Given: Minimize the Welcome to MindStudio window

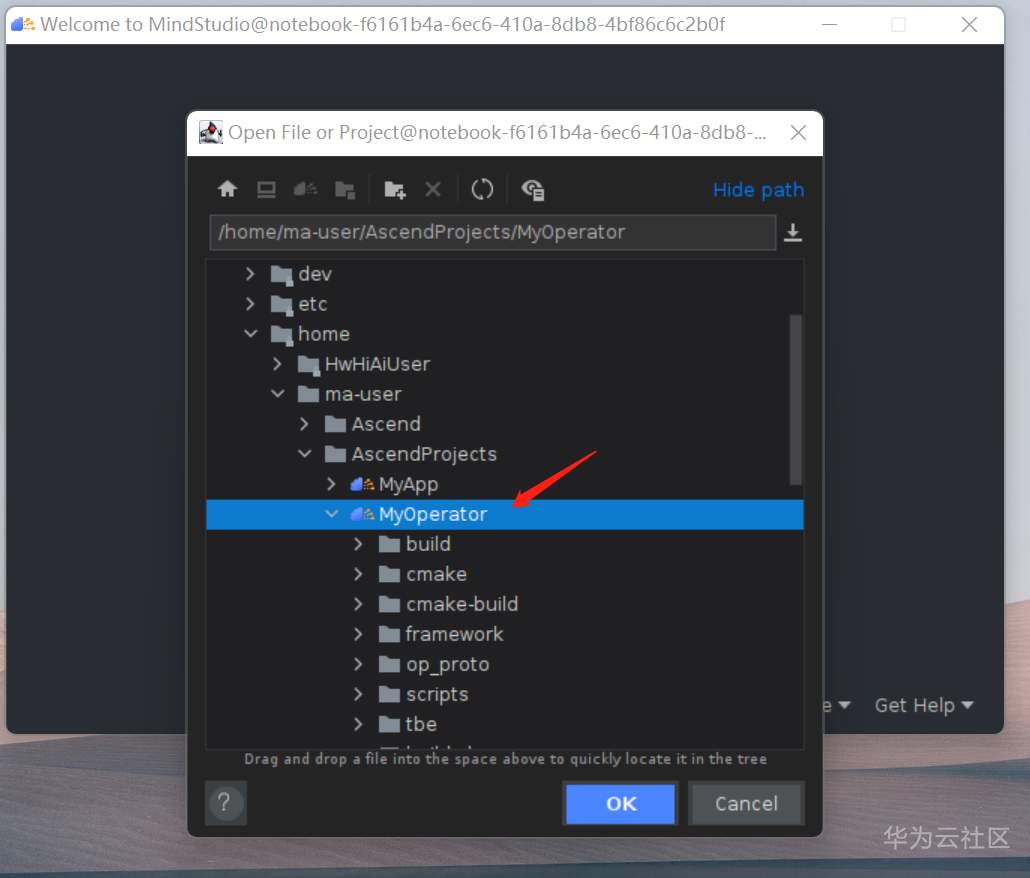Looking at the screenshot, I should click(x=830, y=25).
